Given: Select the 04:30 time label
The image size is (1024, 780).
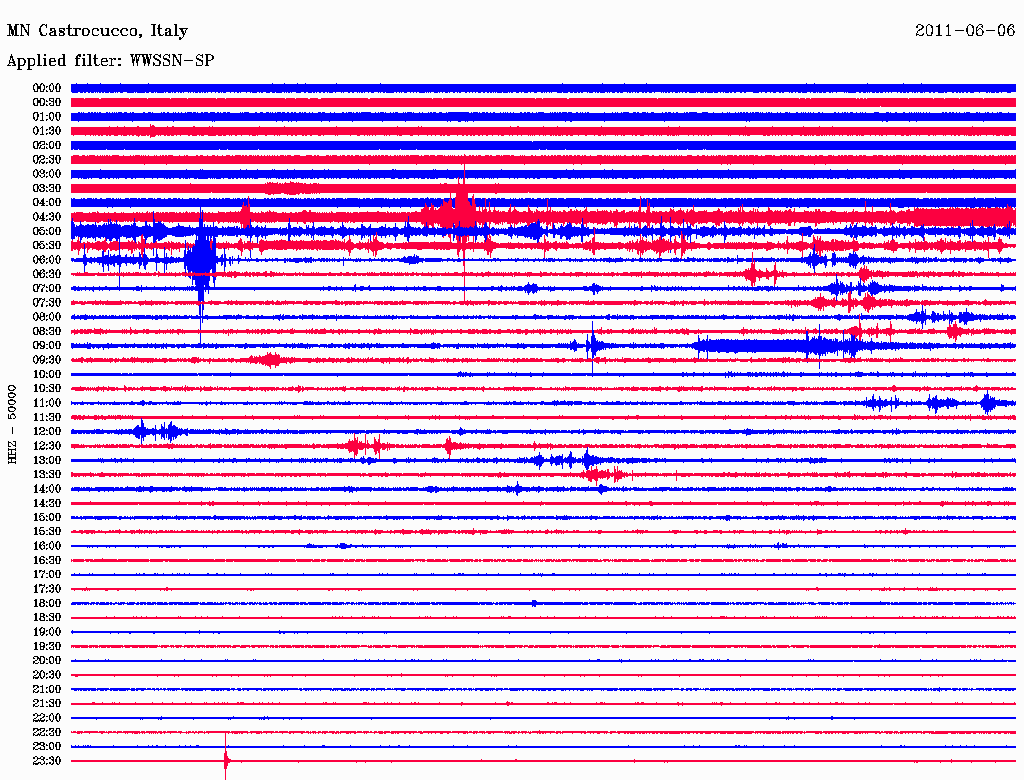Looking at the screenshot, I should click(x=47, y=217).
